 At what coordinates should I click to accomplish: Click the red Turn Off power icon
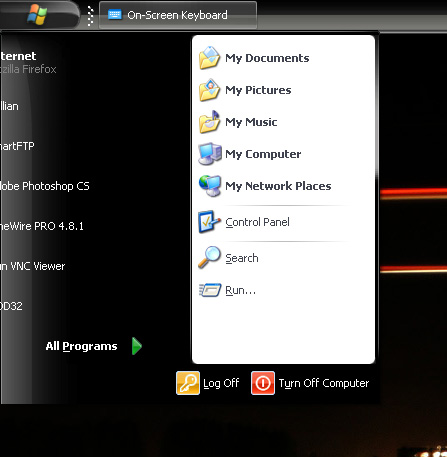point(263,383)
